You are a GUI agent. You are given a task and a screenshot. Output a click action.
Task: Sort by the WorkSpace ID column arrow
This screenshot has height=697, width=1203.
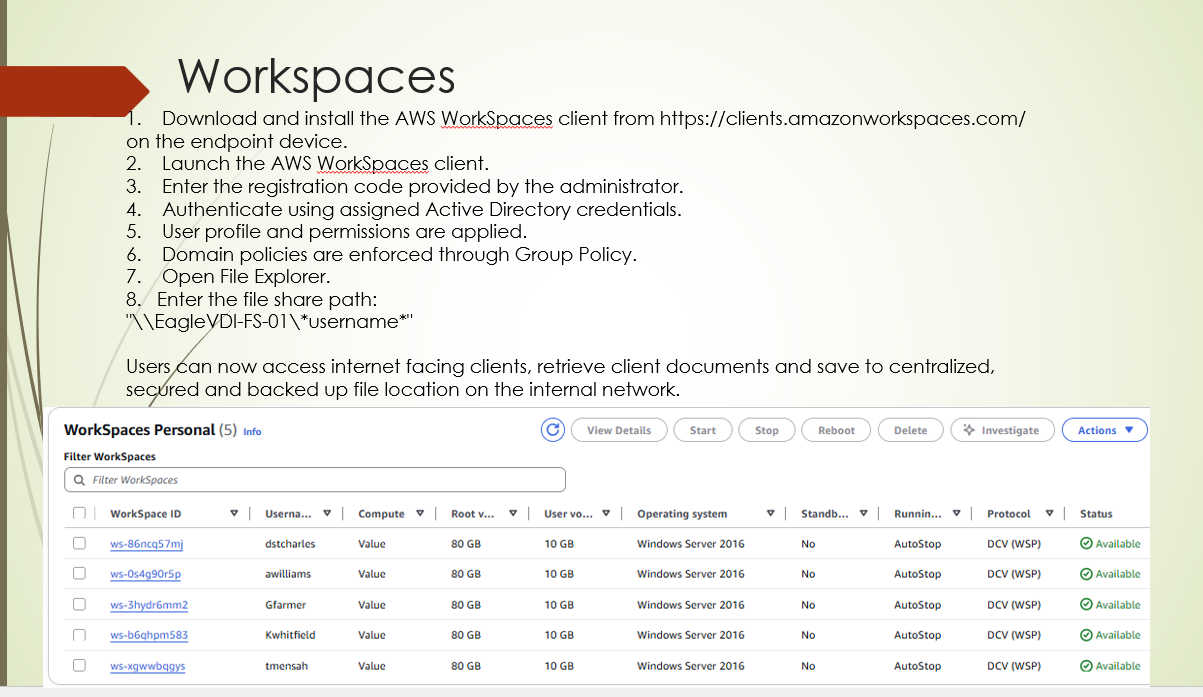(x=234, y=514)
